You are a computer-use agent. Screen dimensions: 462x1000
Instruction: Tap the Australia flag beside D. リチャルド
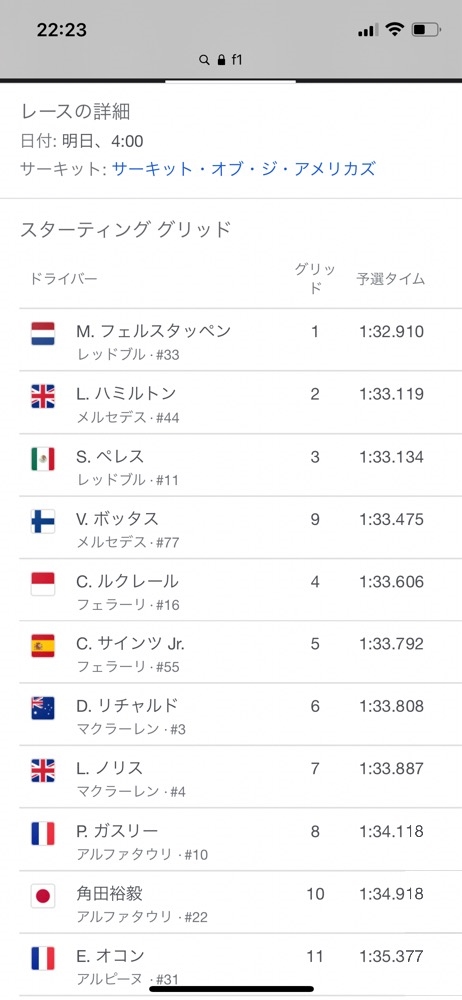click(x=43, y=709)
